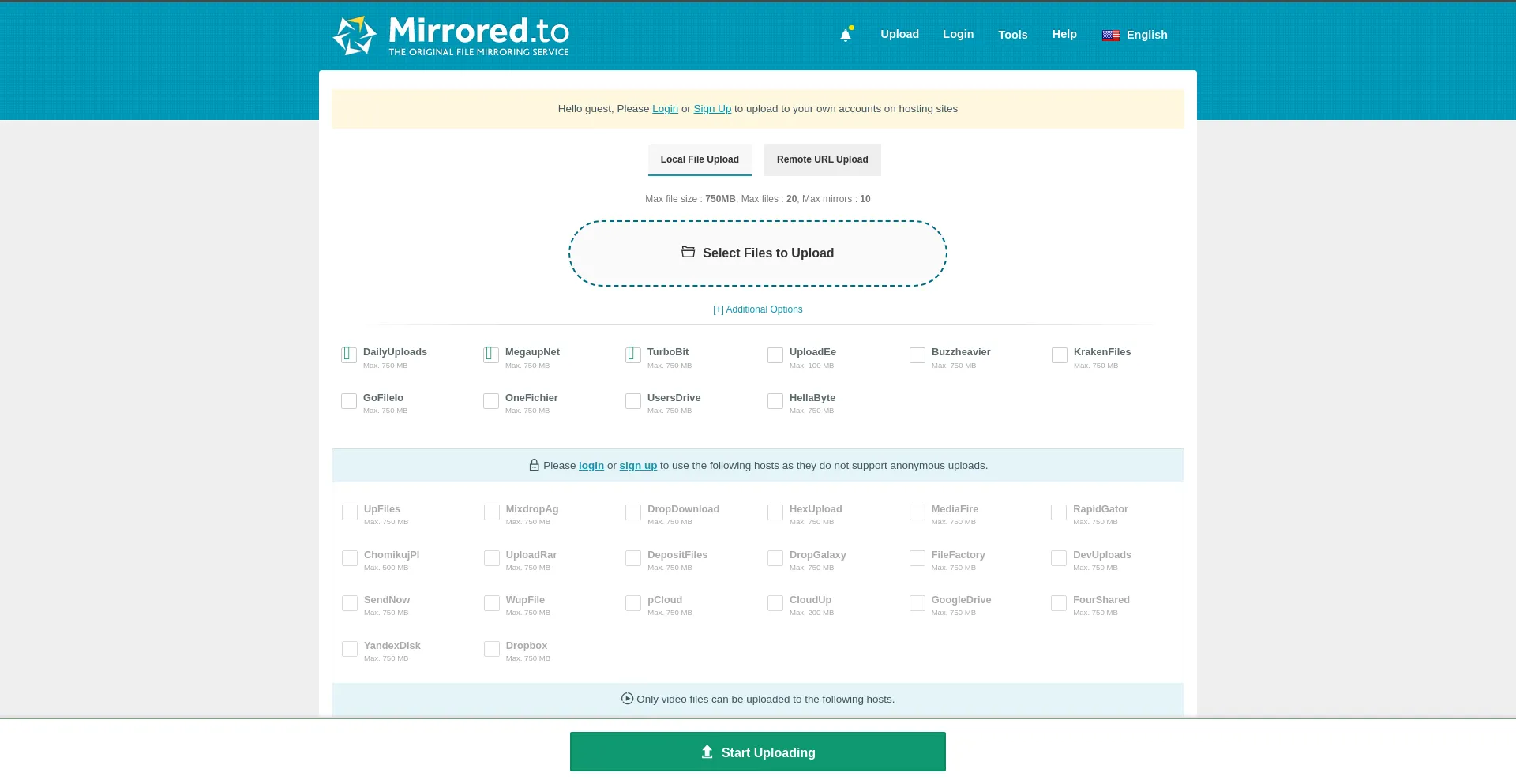Enable the FourShared checkbox
The image size is (1516, 784).
(x=1059, y=603)
